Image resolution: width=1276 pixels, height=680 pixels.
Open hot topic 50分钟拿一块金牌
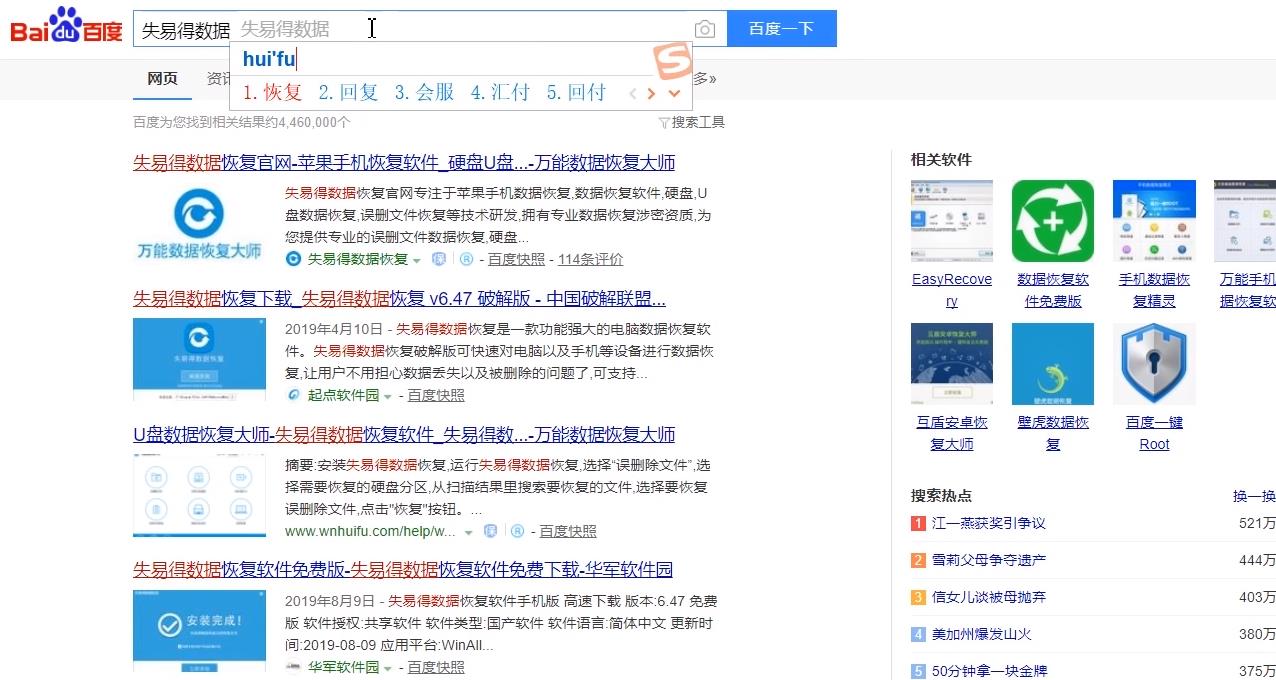(989, 671)
